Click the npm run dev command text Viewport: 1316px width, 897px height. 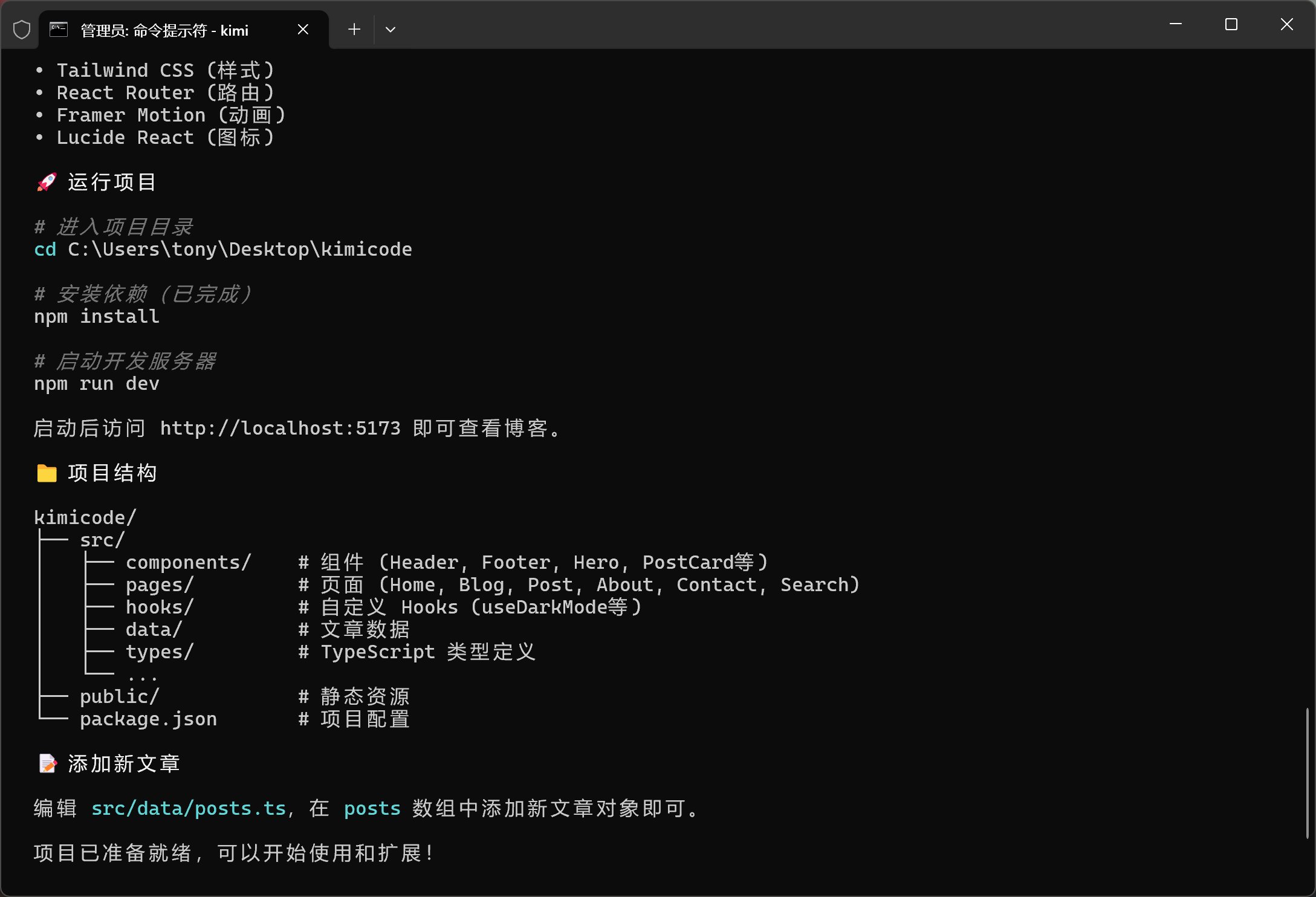[97, 384]
